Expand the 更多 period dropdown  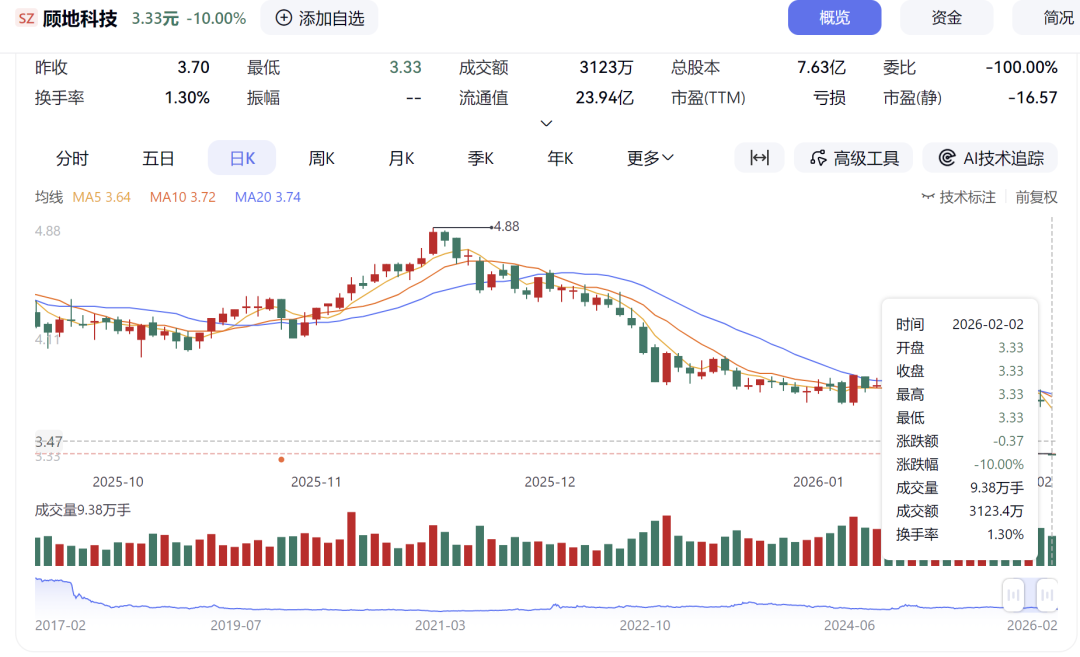pos(650,158)
